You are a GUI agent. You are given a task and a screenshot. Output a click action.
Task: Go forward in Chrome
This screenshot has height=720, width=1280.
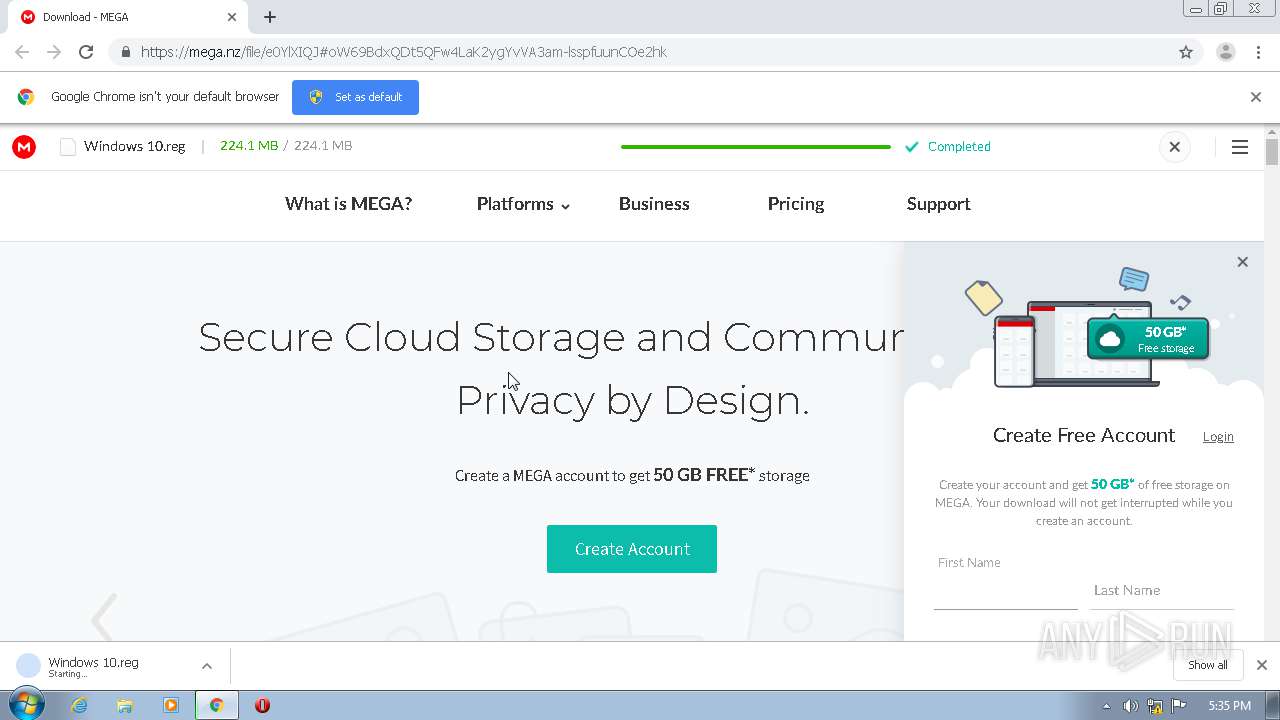pos(54,52)
